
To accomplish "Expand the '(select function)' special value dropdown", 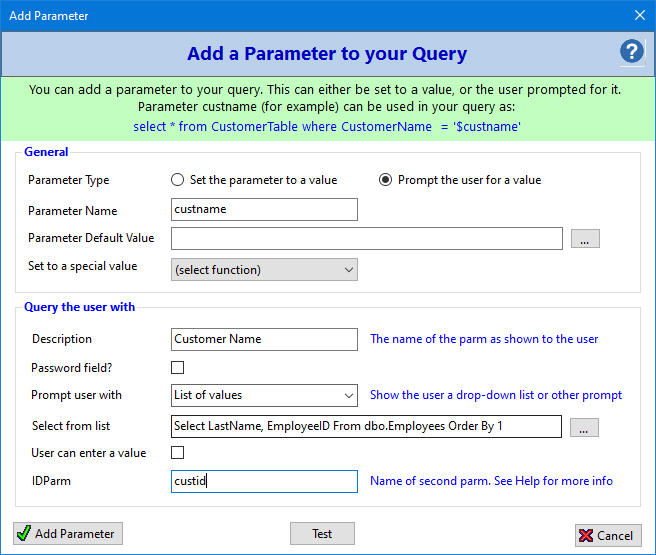I will (x=264, y=270).
